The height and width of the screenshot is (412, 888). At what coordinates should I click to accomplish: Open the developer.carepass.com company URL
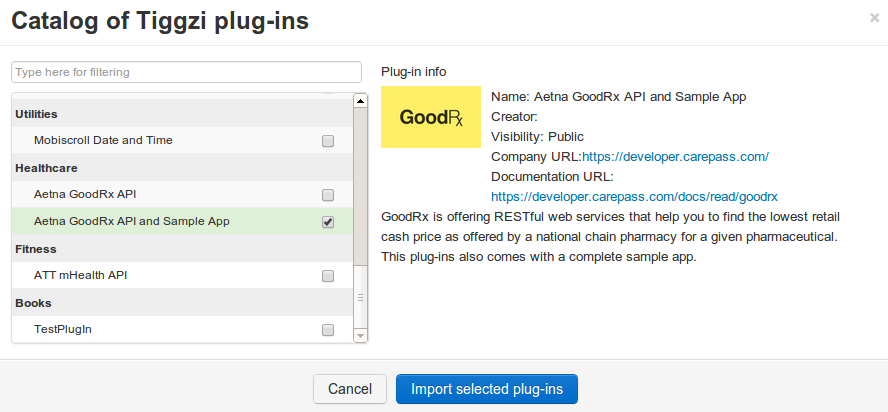(675, 157)
